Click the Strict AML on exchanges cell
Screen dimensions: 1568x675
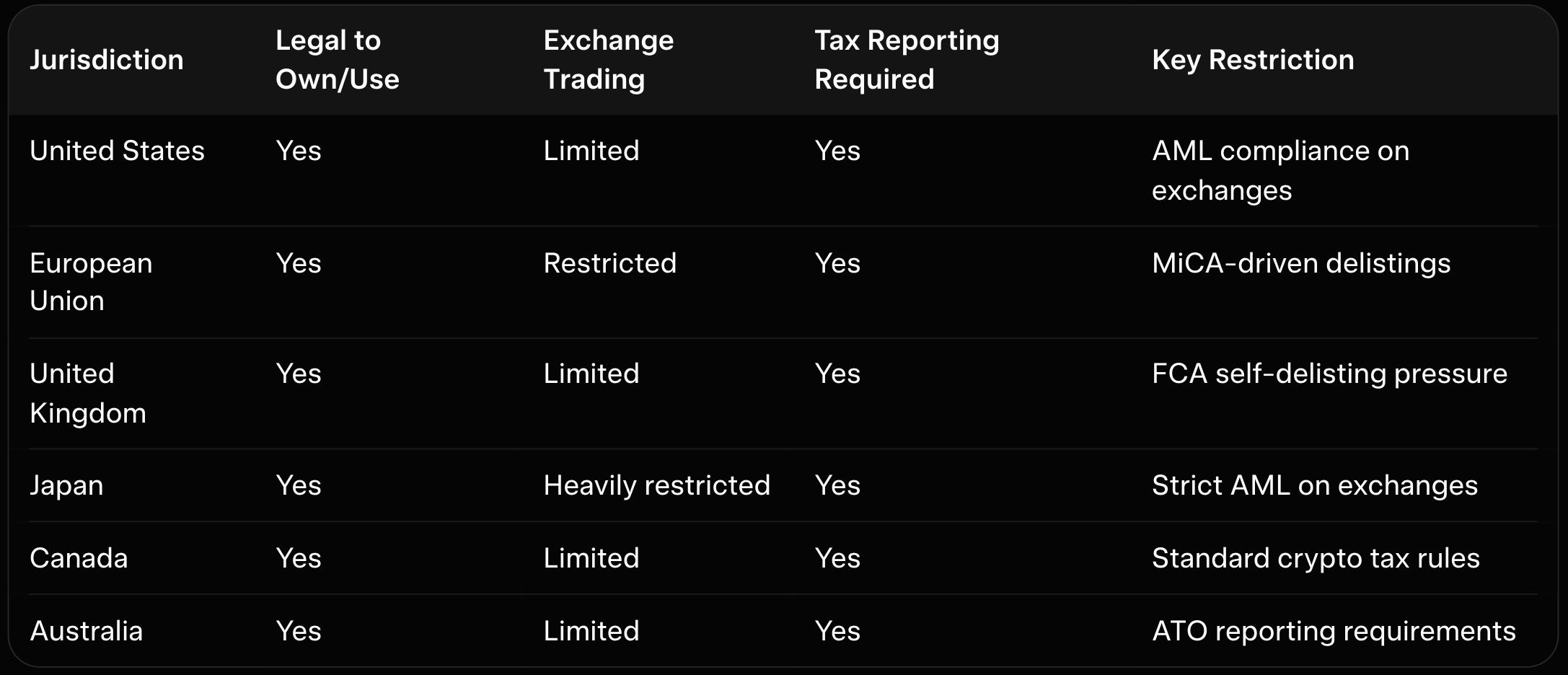pos(1314,485)
